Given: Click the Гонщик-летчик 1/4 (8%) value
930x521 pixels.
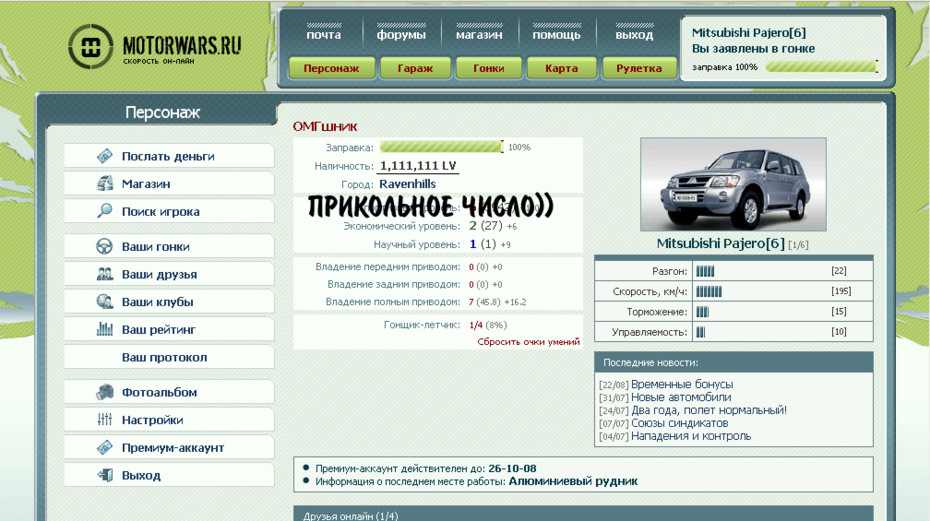Looking at the screenshot, I should click(x=488, y=325).
